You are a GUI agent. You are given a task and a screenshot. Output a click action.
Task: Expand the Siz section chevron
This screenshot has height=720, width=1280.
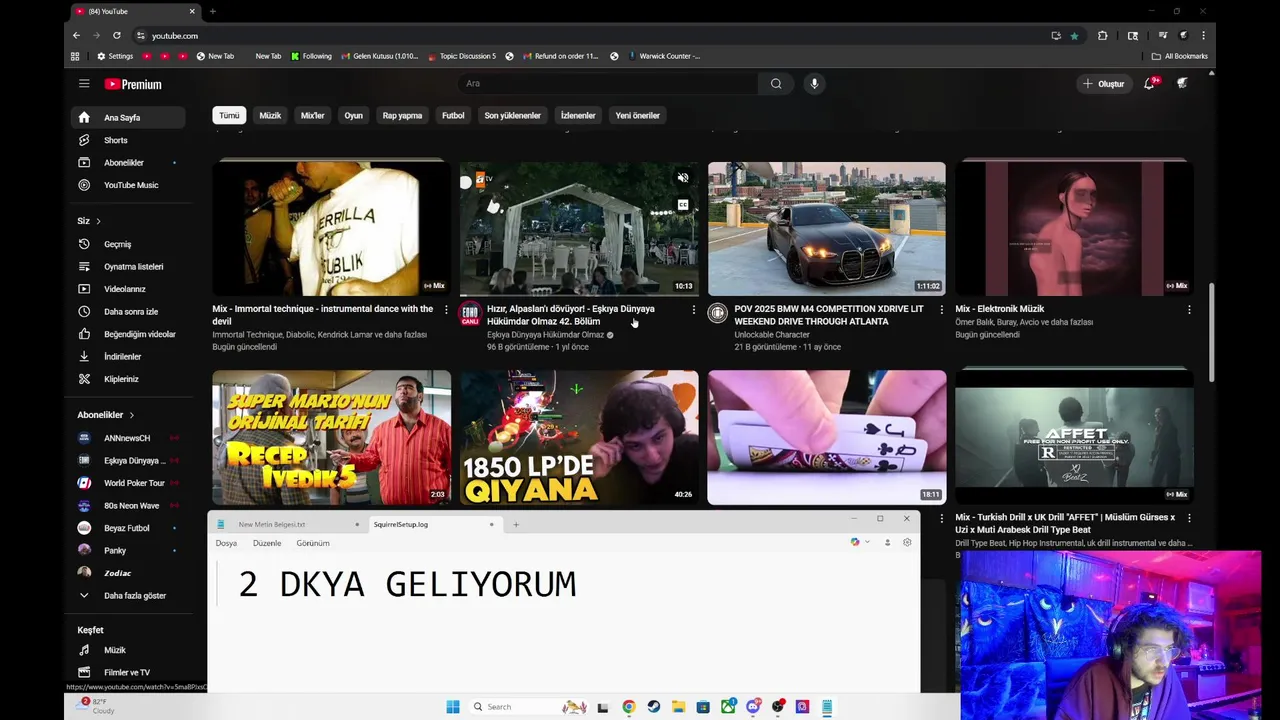98,221
